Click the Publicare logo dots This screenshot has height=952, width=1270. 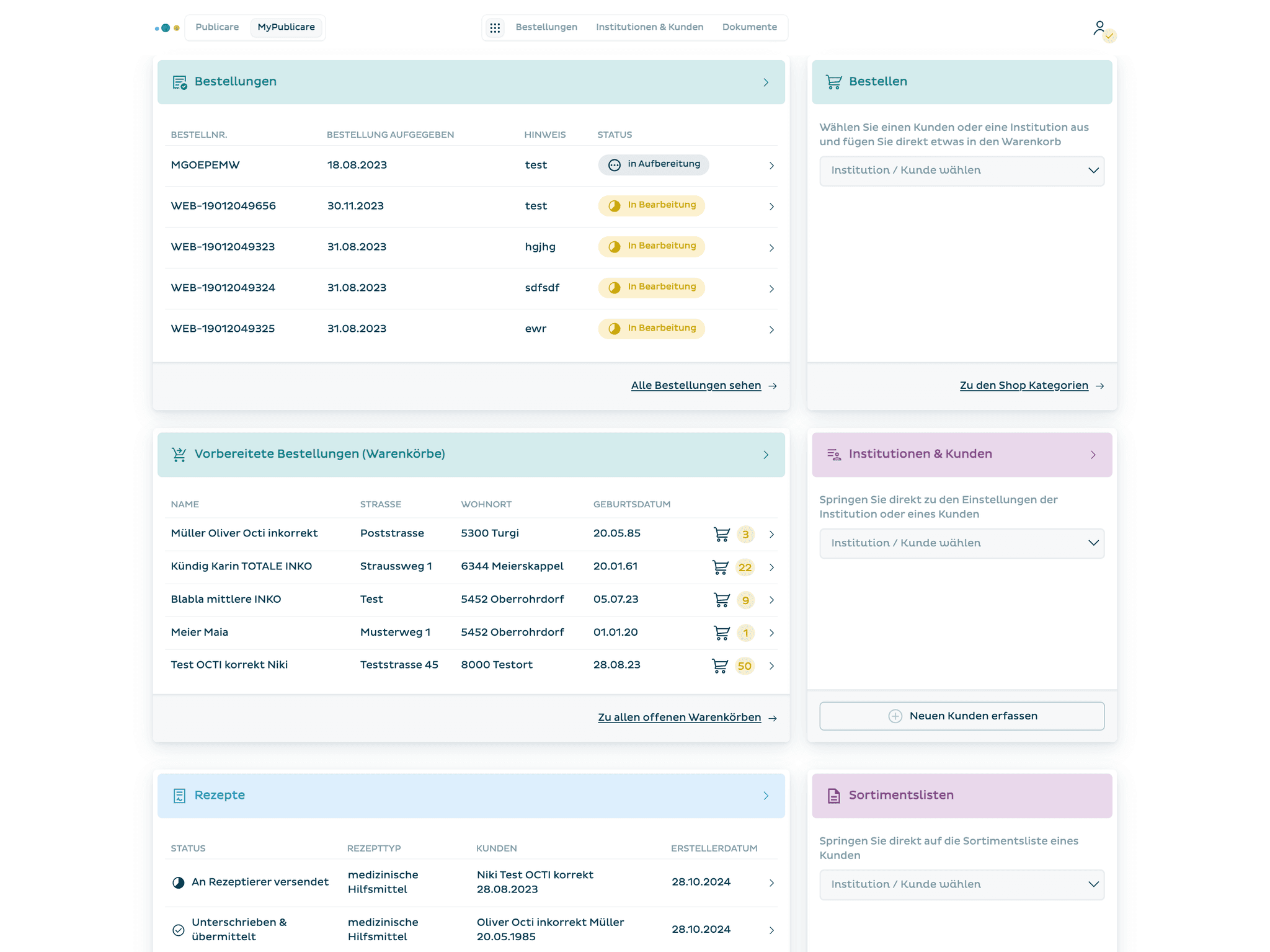pos(167,28)
